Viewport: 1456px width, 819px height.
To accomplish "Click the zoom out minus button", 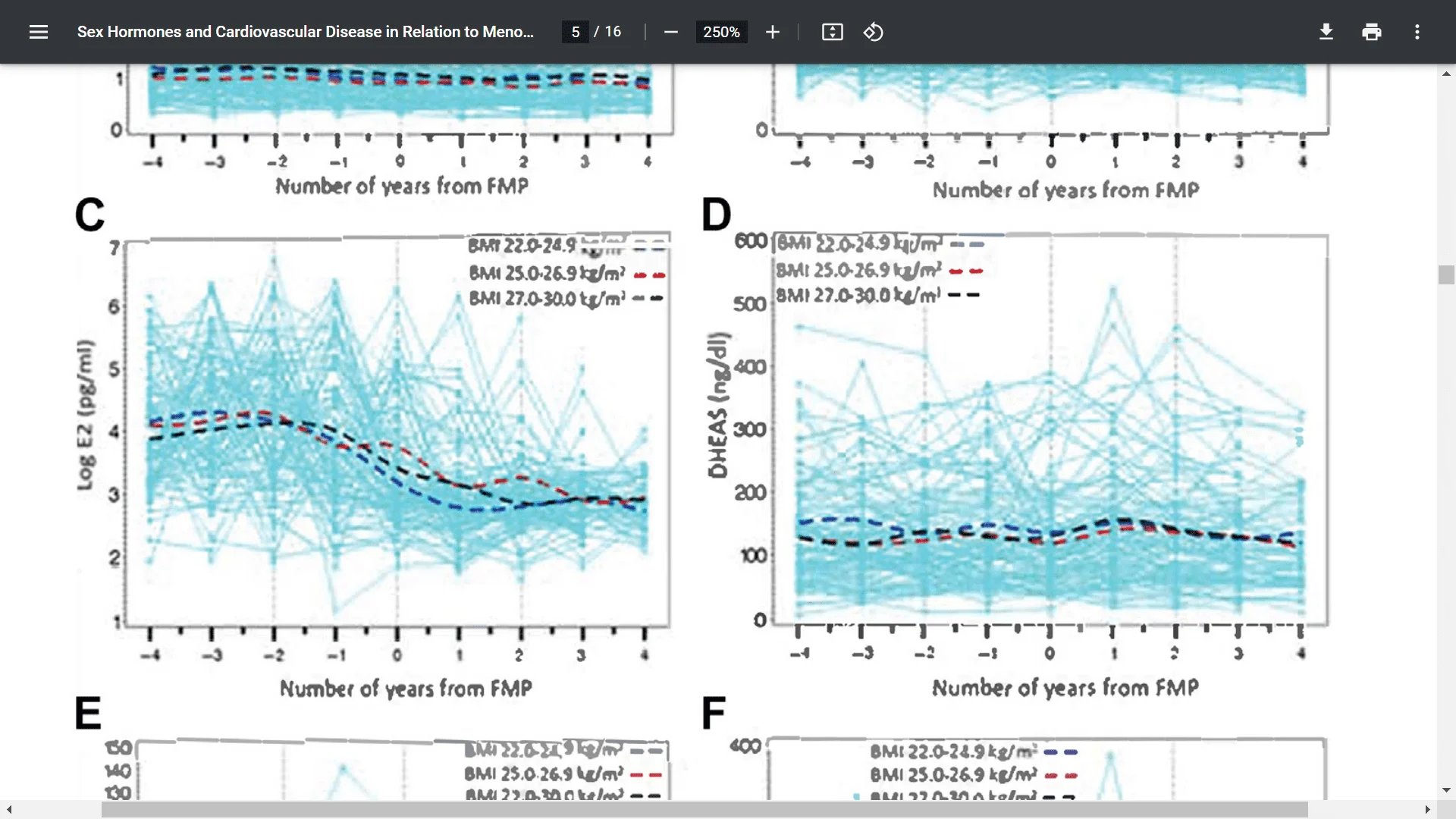I will [x=670, y=32].
